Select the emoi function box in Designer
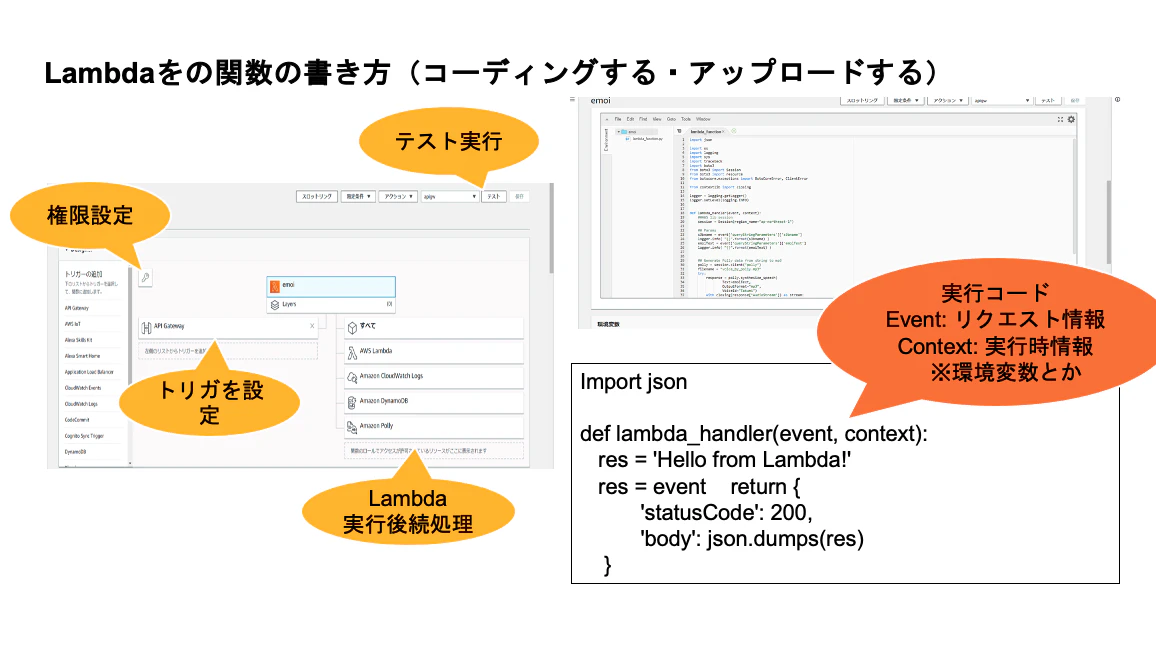This screenshot has height=652, width=1156. click(x=331, y=285)
